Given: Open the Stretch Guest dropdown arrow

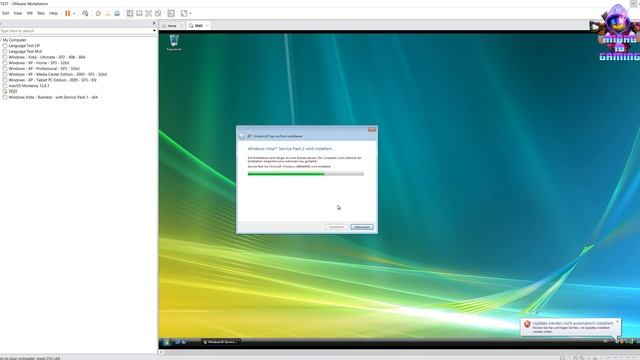Looking at the screenshot, I should (x=190, y=13).
